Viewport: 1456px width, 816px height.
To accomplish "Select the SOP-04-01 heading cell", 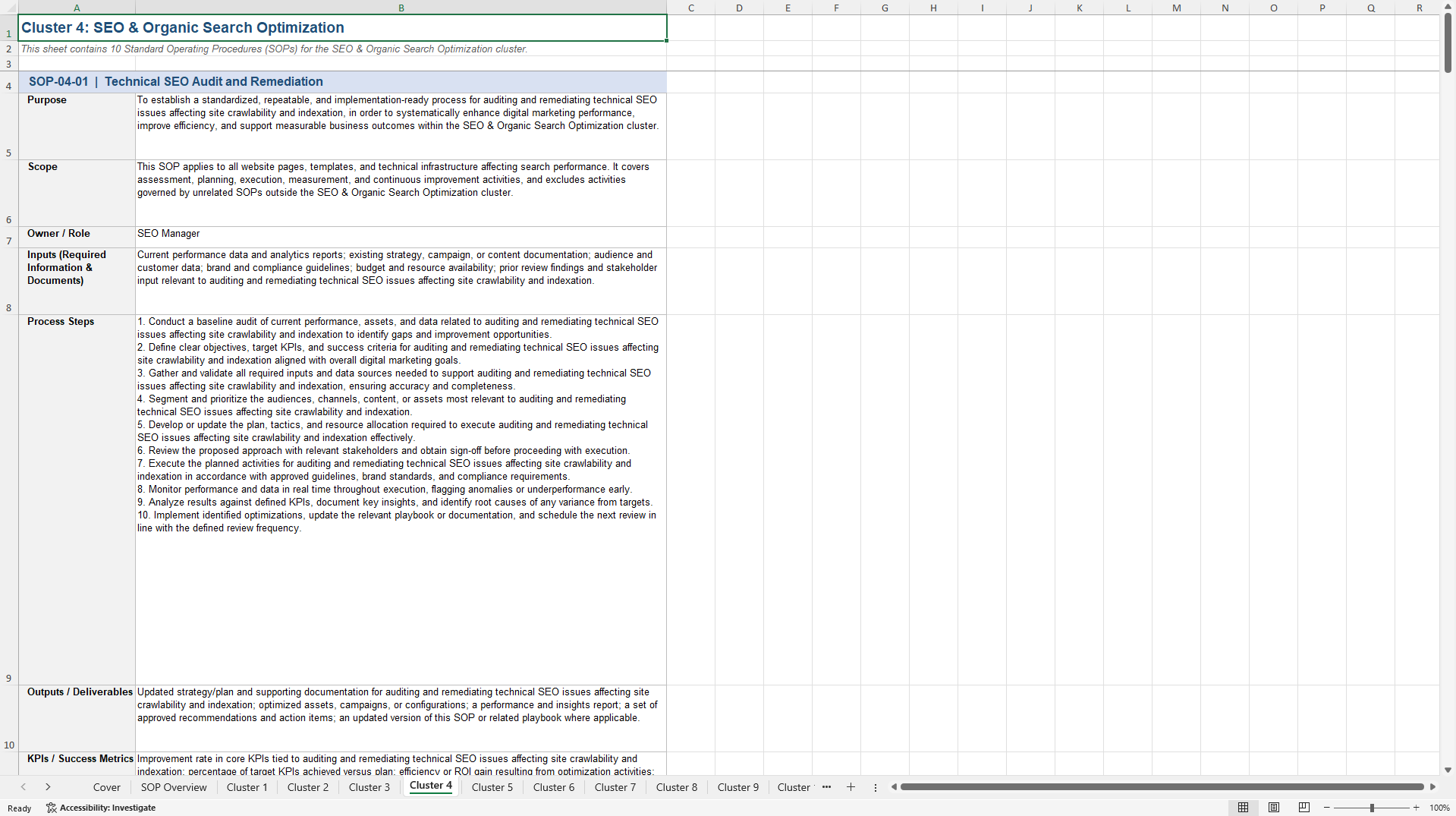I will [x=342, y=82].
